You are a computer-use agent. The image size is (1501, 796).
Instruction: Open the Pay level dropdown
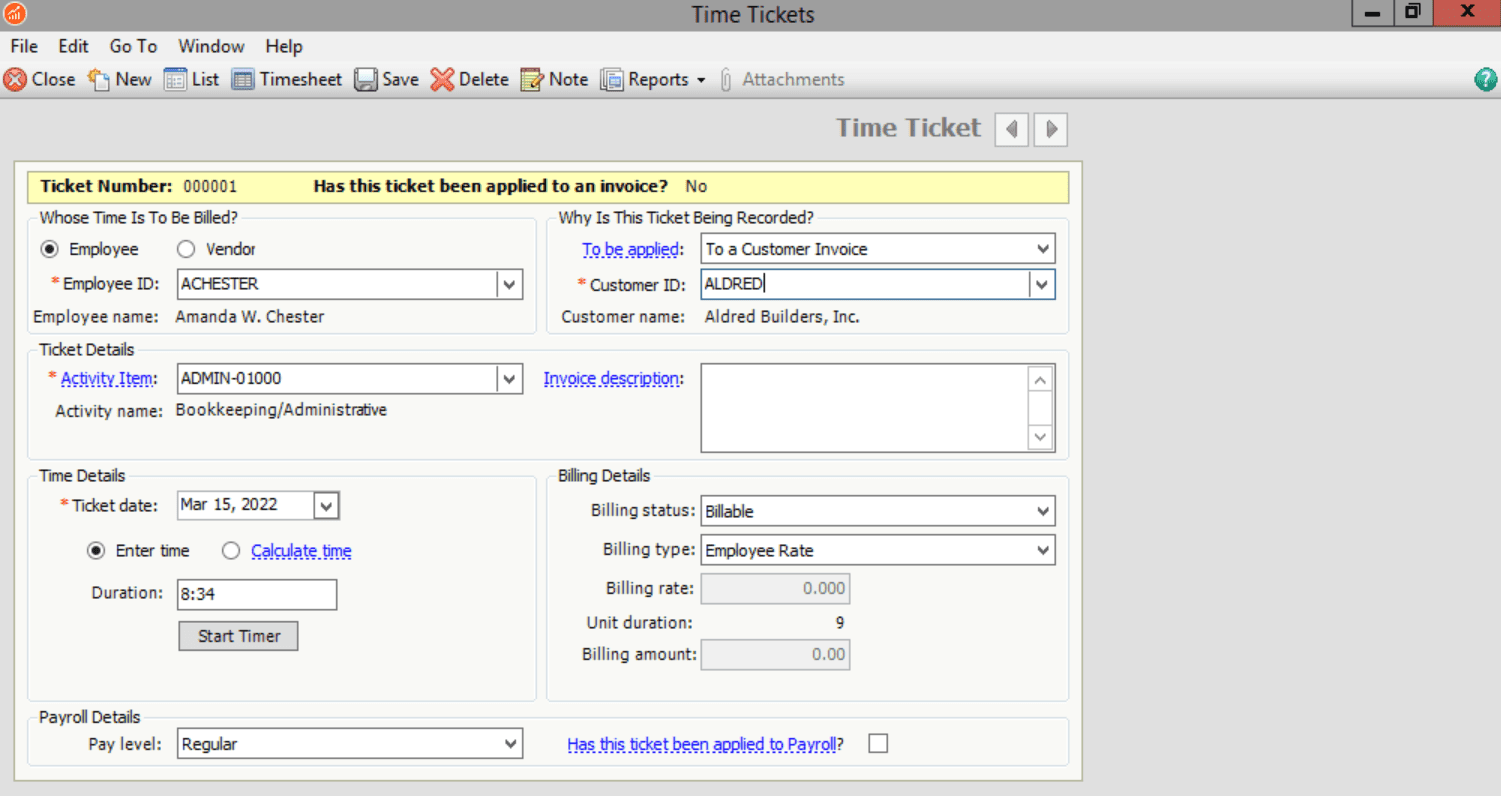coord(510,743)
